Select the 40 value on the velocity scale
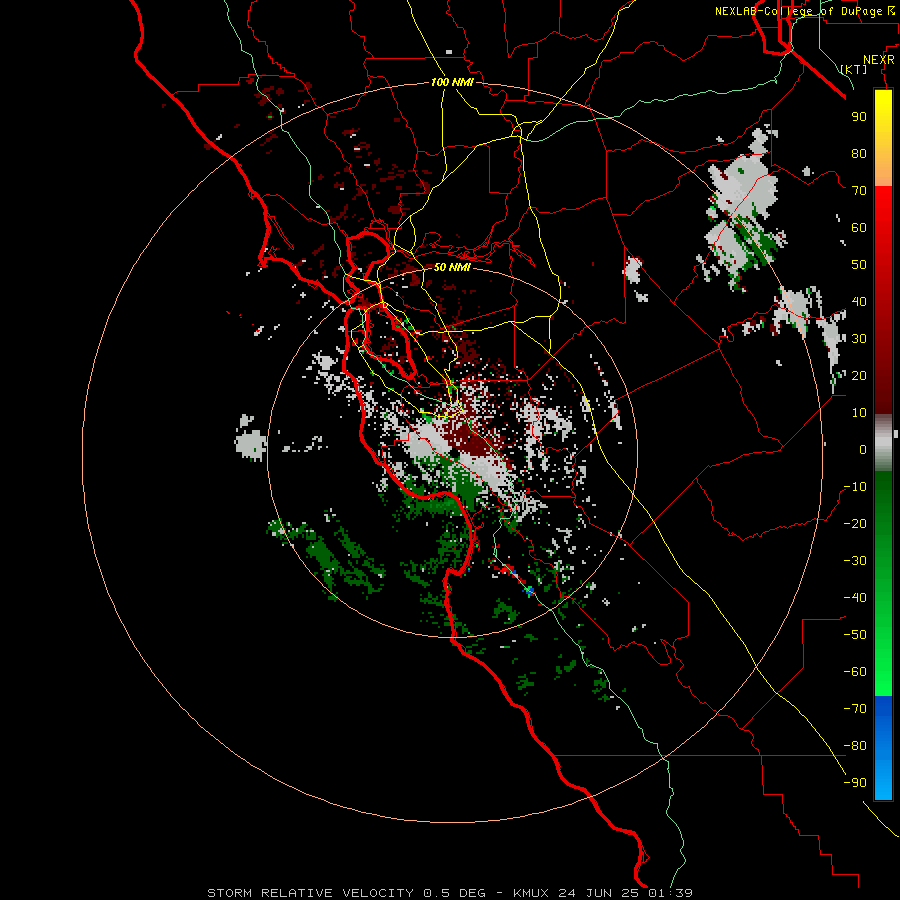The width and height of the screenshot is (900, 900). click(x=859, y=301)
